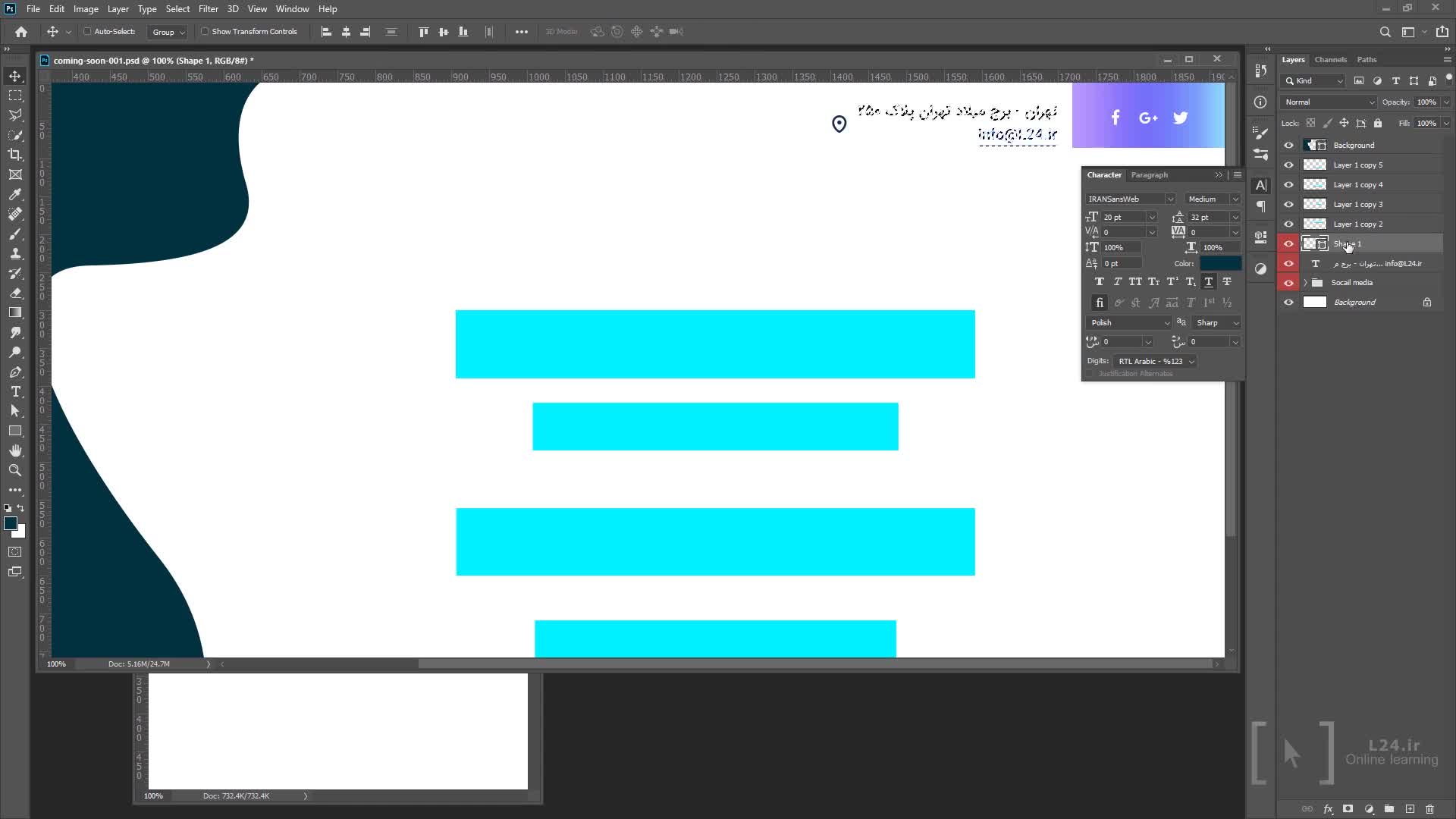Select the Horizontal Type tool
Image resolution: width=1456 pixels, height=819 pixels.
pos(15,392)
